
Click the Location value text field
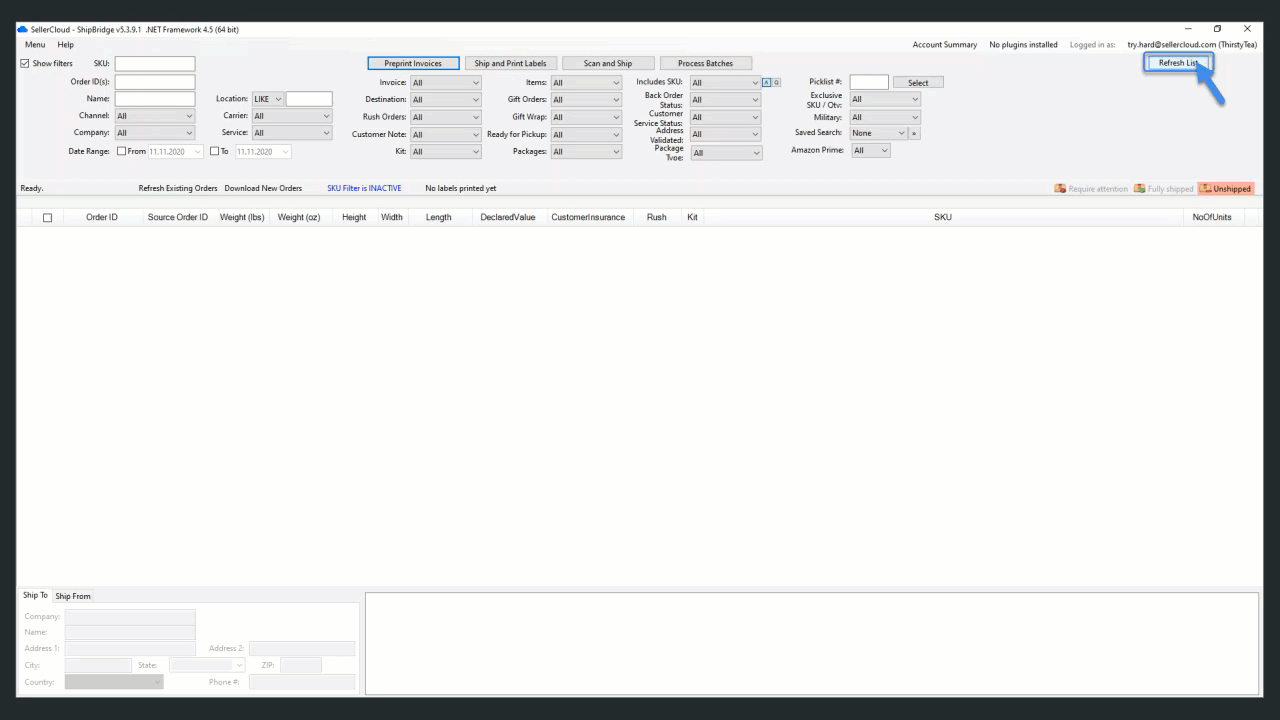pos(309,99)
